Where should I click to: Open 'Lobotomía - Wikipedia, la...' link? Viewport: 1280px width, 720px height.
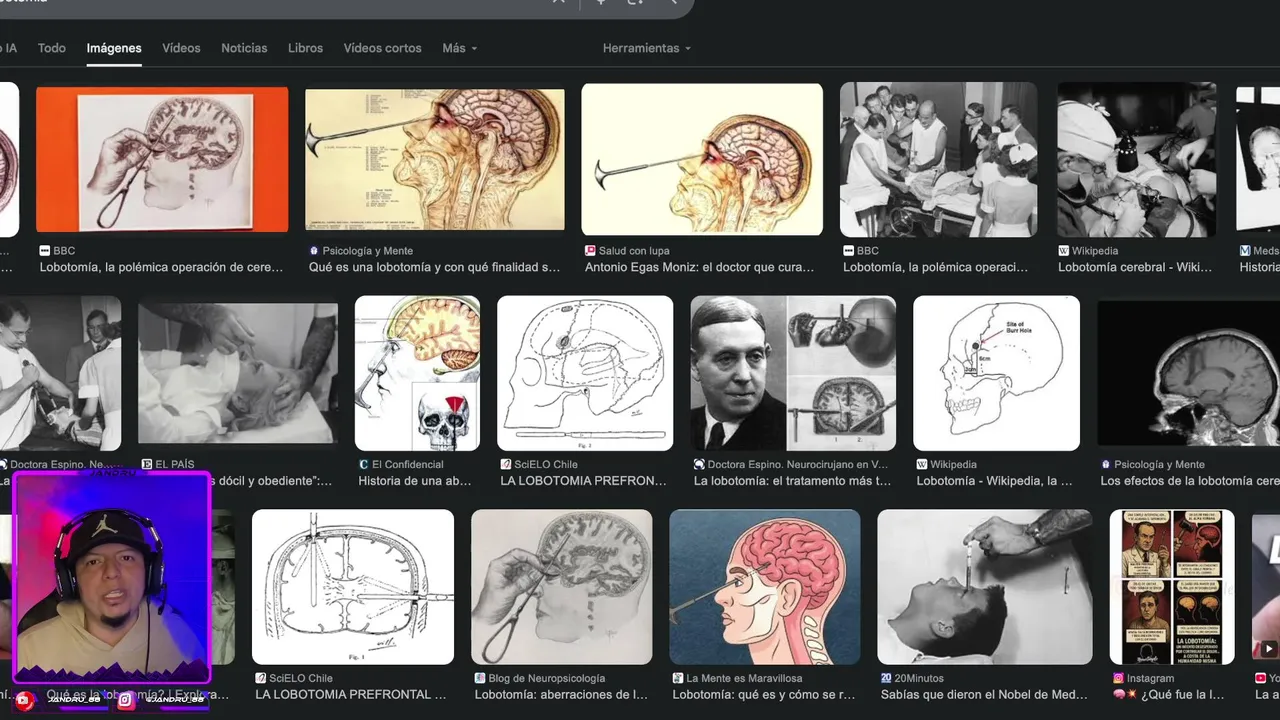[994, 481]
